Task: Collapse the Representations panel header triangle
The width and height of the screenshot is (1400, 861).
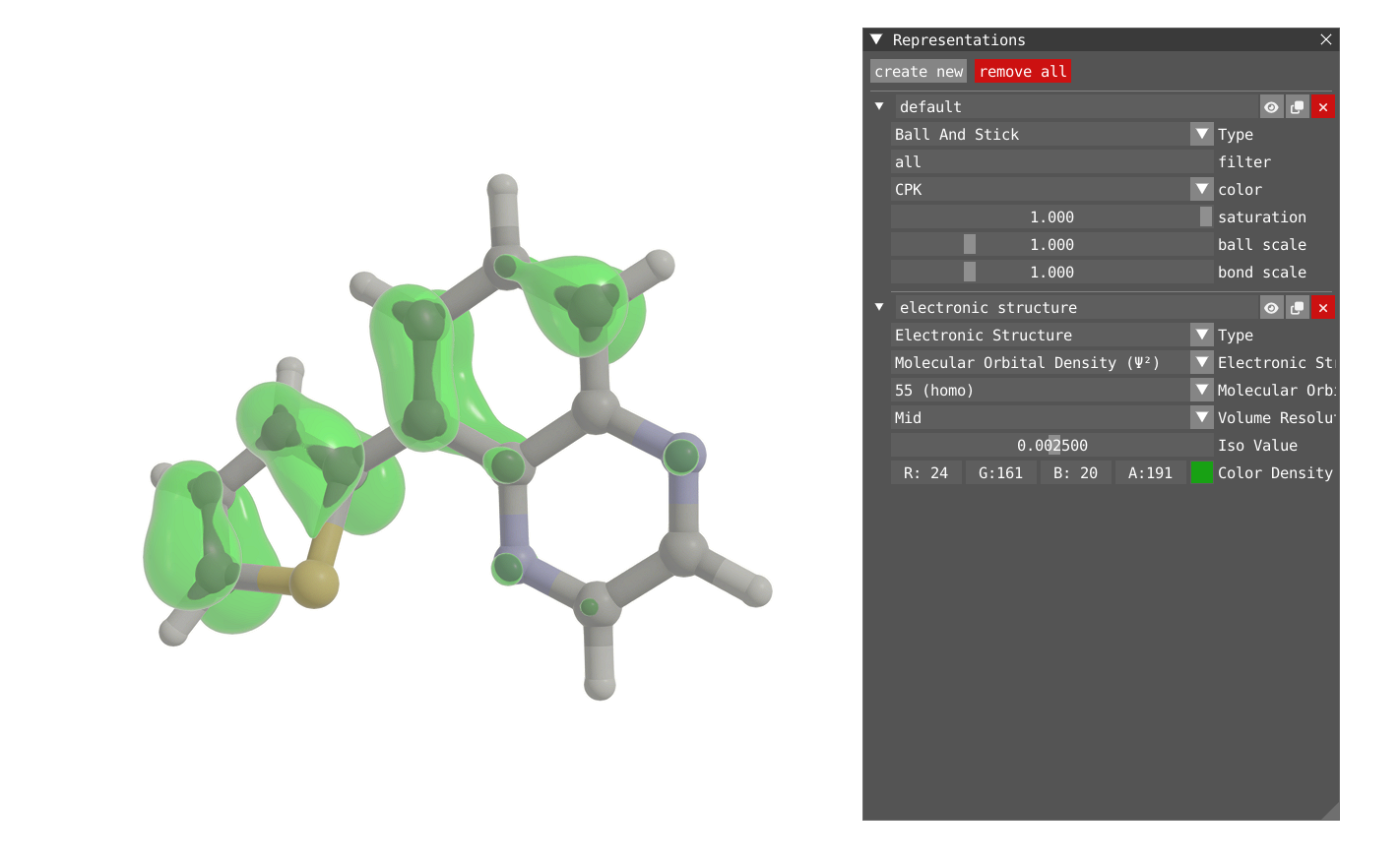Action: pyautogui.click(x=876, y=39)
